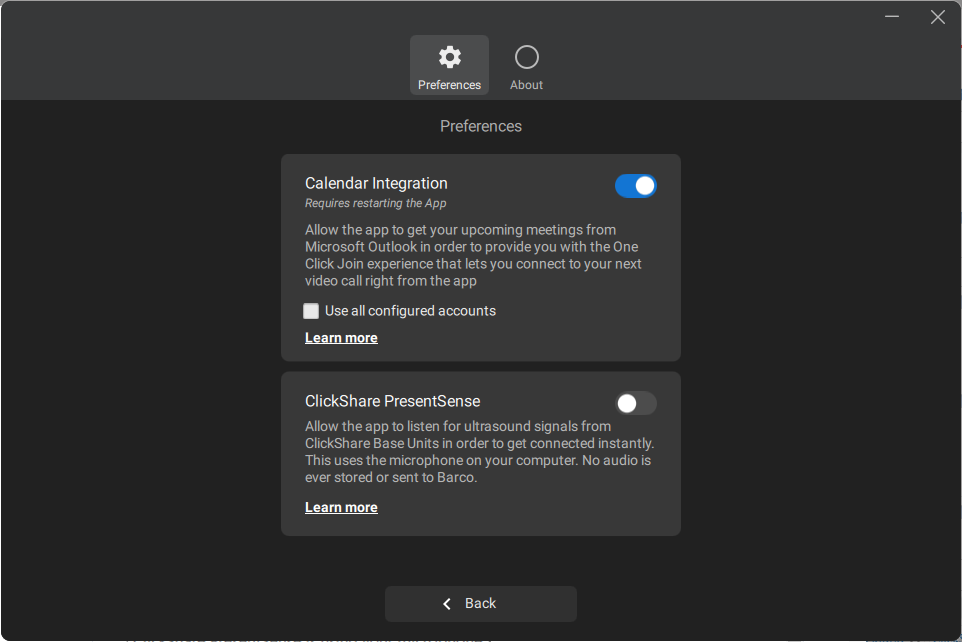Close the preferences window with X
The width and height of the screenshot is (962, 642).
938,17
